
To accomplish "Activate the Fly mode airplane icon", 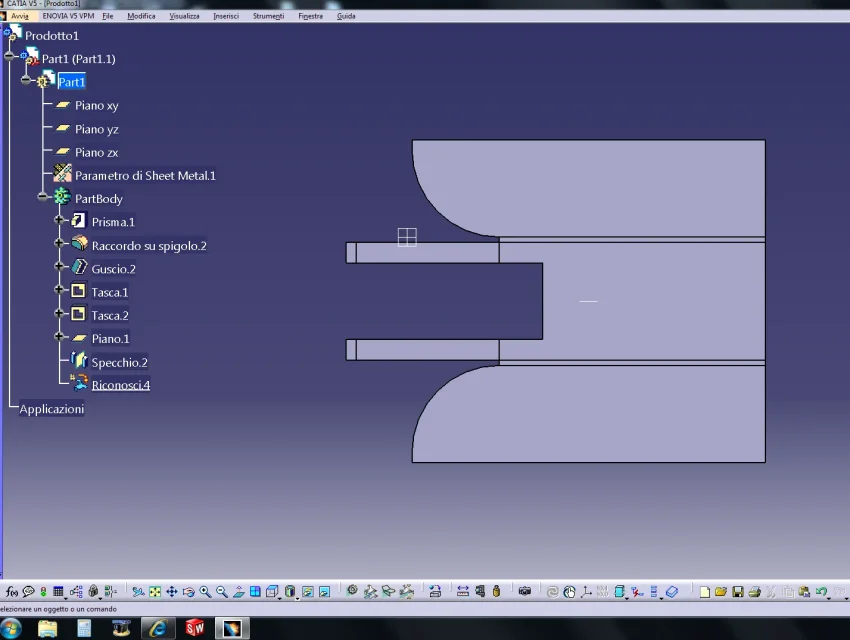I will coord(138,592).
